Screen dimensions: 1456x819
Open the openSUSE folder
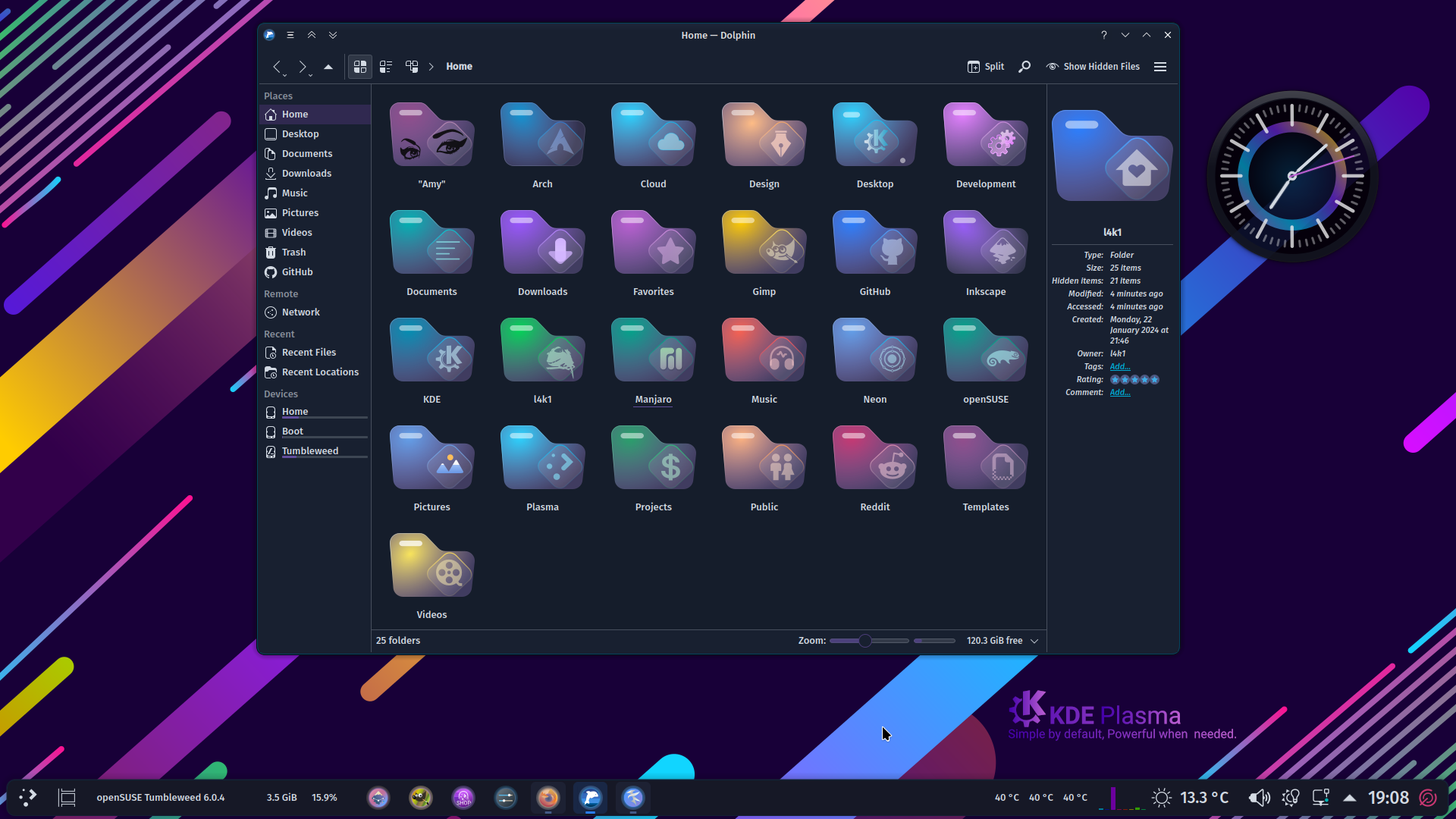(985, 350)
